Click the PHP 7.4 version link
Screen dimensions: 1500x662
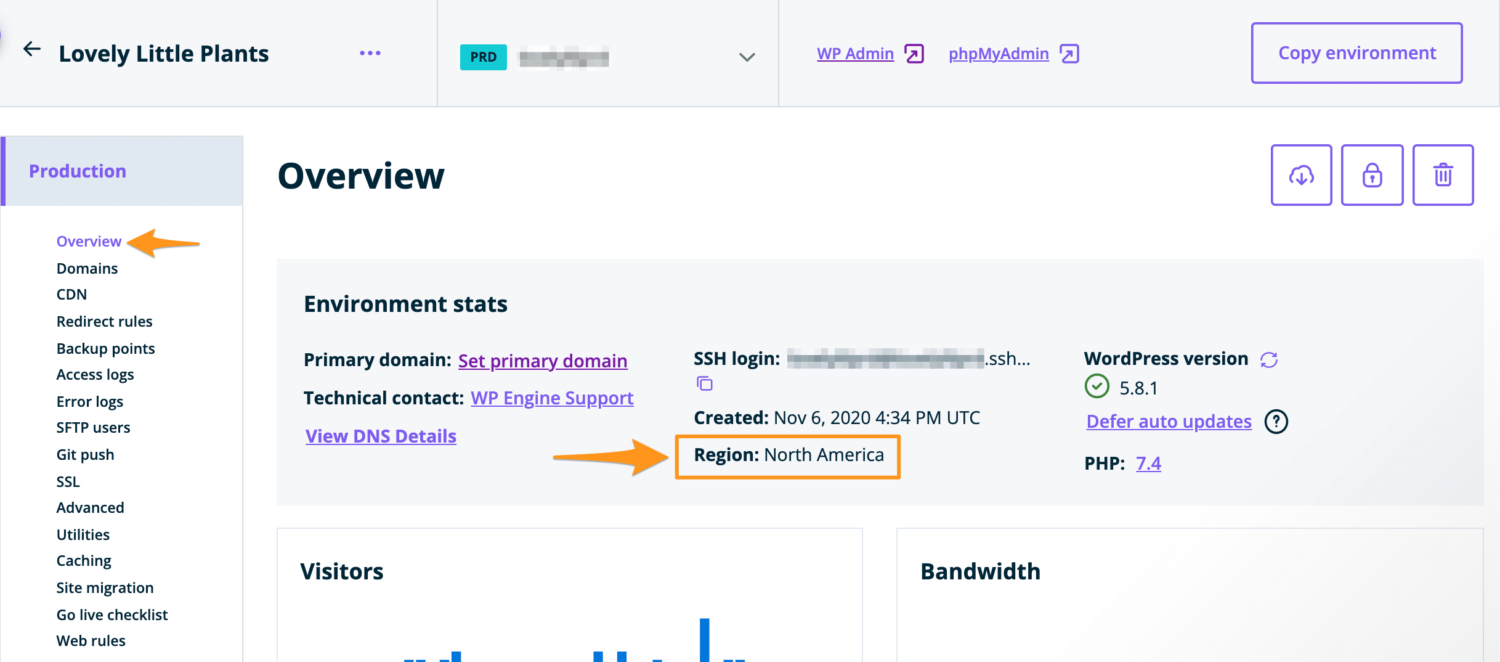pyautogui.click(x=1148, y=463)
